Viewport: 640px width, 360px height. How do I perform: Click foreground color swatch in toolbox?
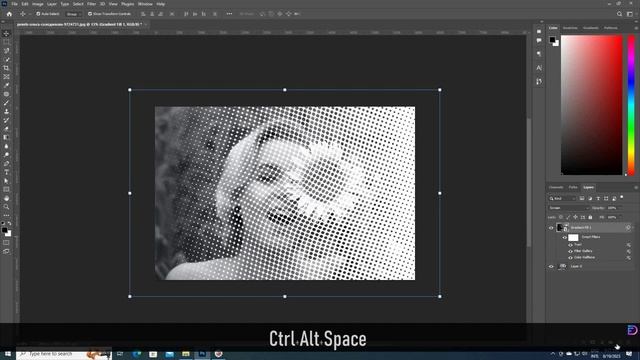[x=4, y=231]
